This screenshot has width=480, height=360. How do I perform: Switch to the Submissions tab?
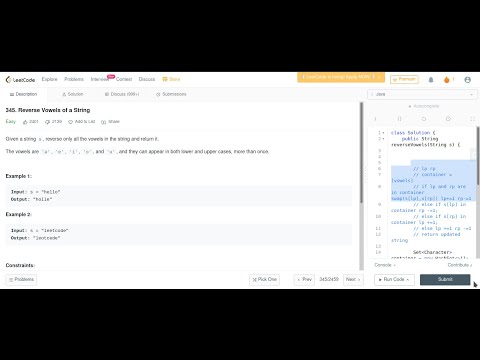click(x=171, y=94)
